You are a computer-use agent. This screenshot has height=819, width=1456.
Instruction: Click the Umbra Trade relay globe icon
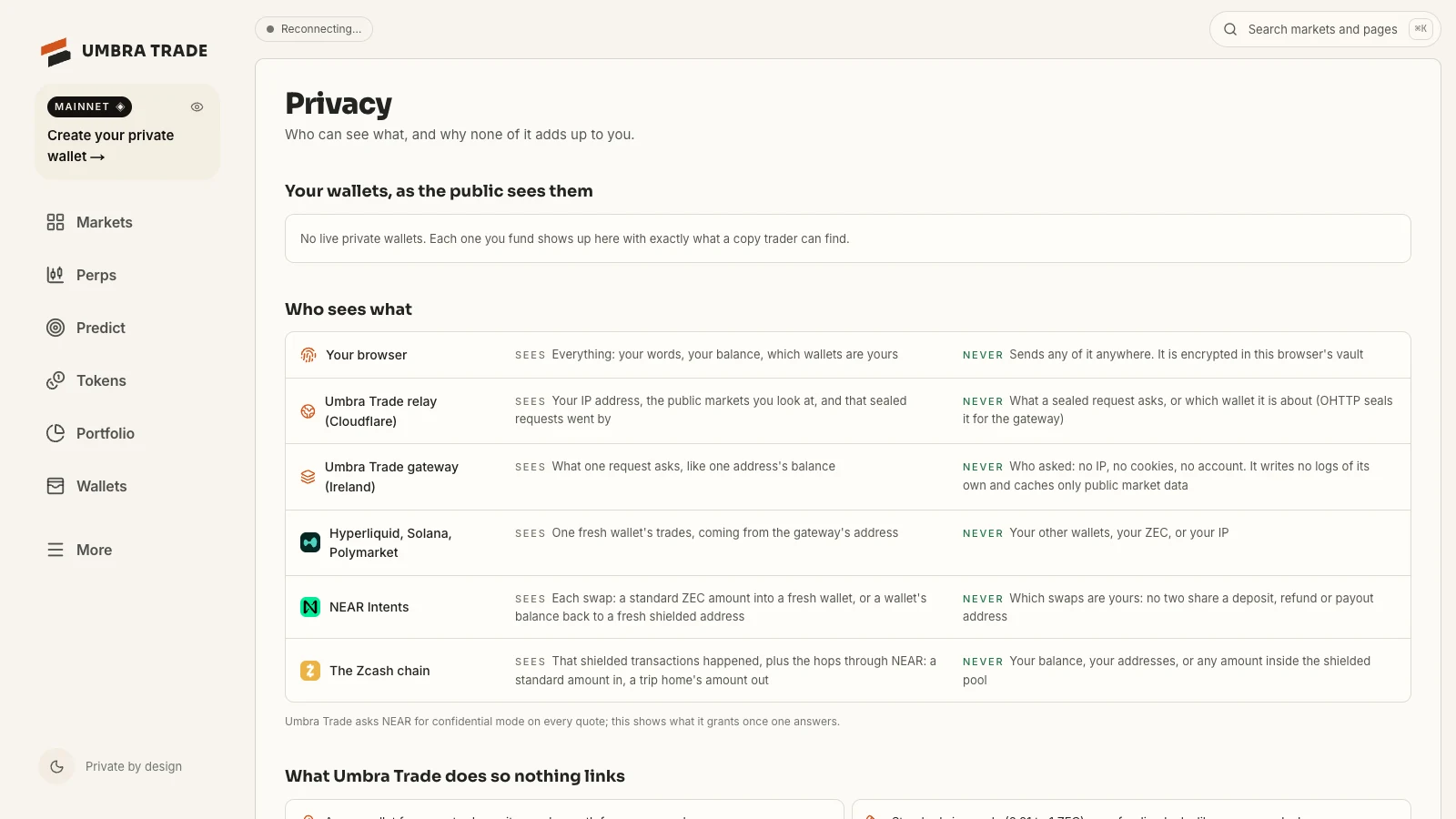[308, 411]
